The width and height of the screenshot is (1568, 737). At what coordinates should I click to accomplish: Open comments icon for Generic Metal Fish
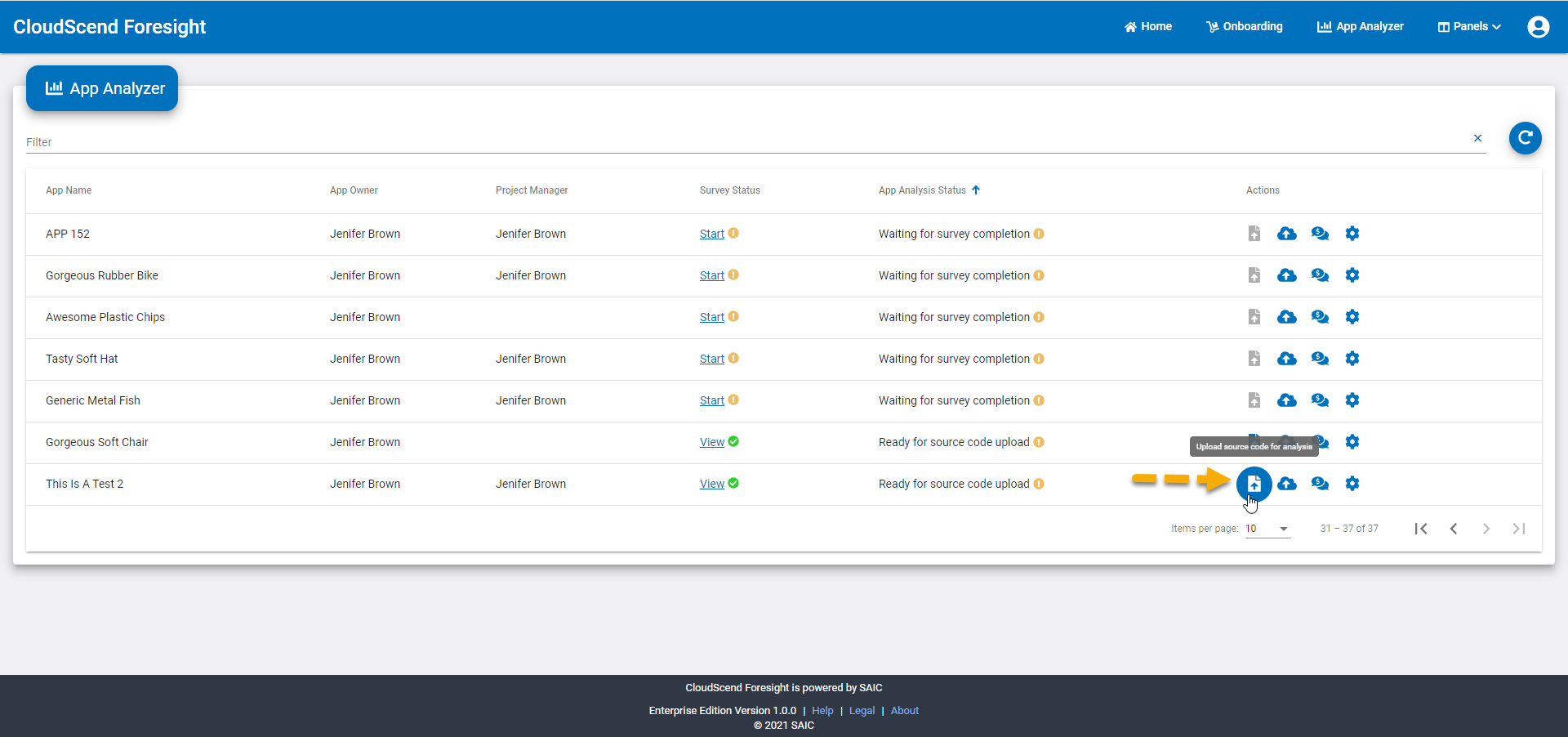(x=1320, y=400)
